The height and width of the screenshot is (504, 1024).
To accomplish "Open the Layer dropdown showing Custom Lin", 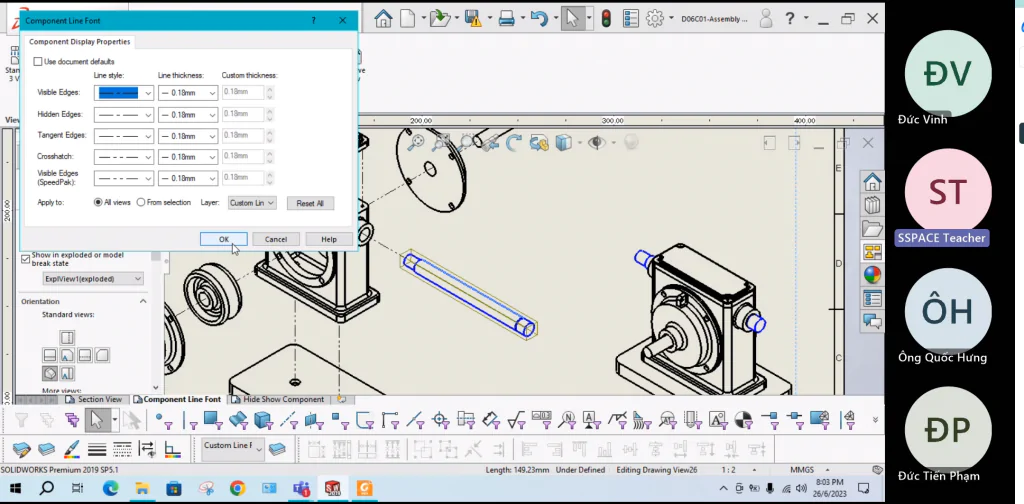I will click(252, 203).
